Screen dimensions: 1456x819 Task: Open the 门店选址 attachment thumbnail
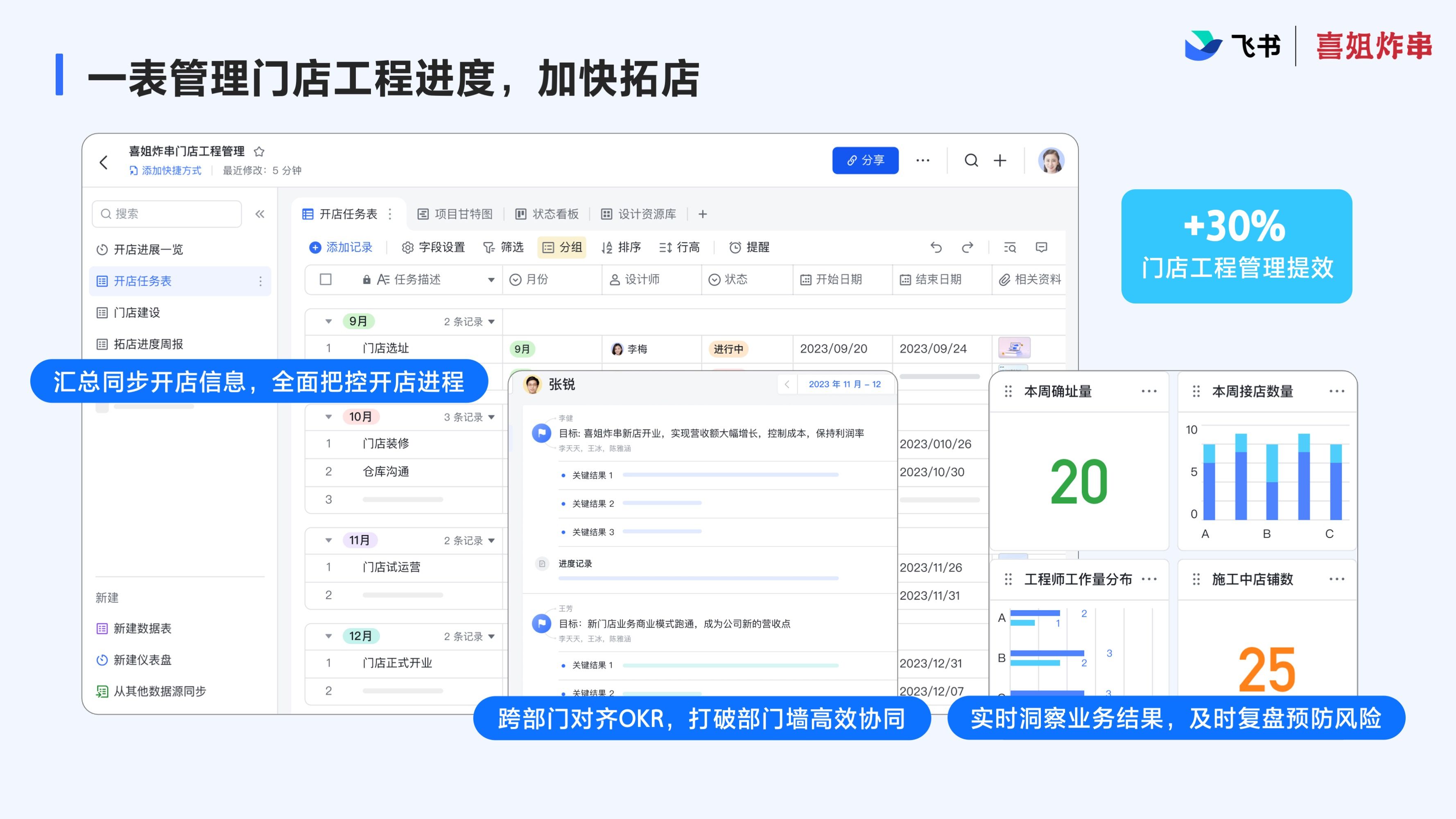click(x=1015, y=348)
